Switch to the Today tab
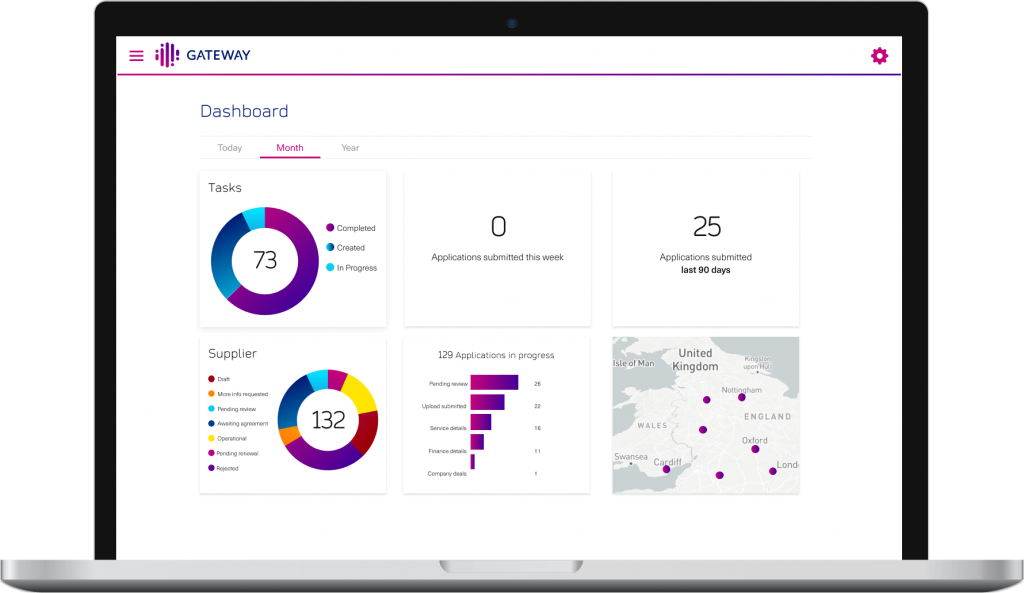 [x=230, y=148]
